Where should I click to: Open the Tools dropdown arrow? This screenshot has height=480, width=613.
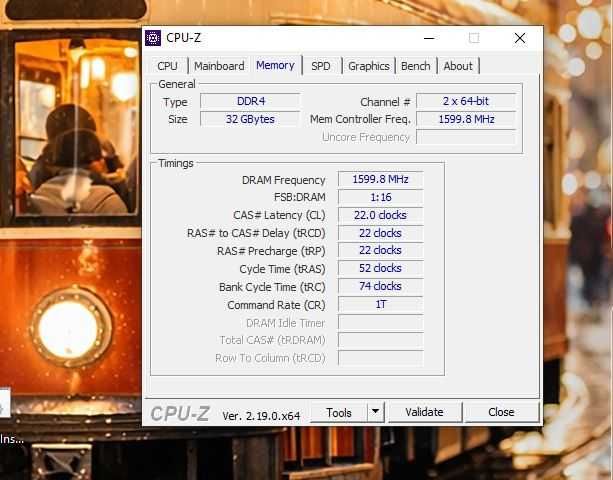coord(376,412)
